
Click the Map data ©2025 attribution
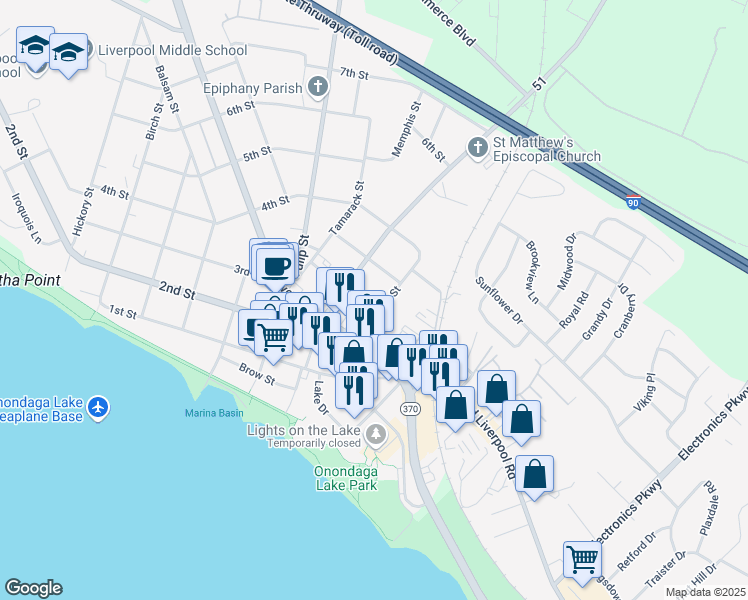(x=705, y=592)
